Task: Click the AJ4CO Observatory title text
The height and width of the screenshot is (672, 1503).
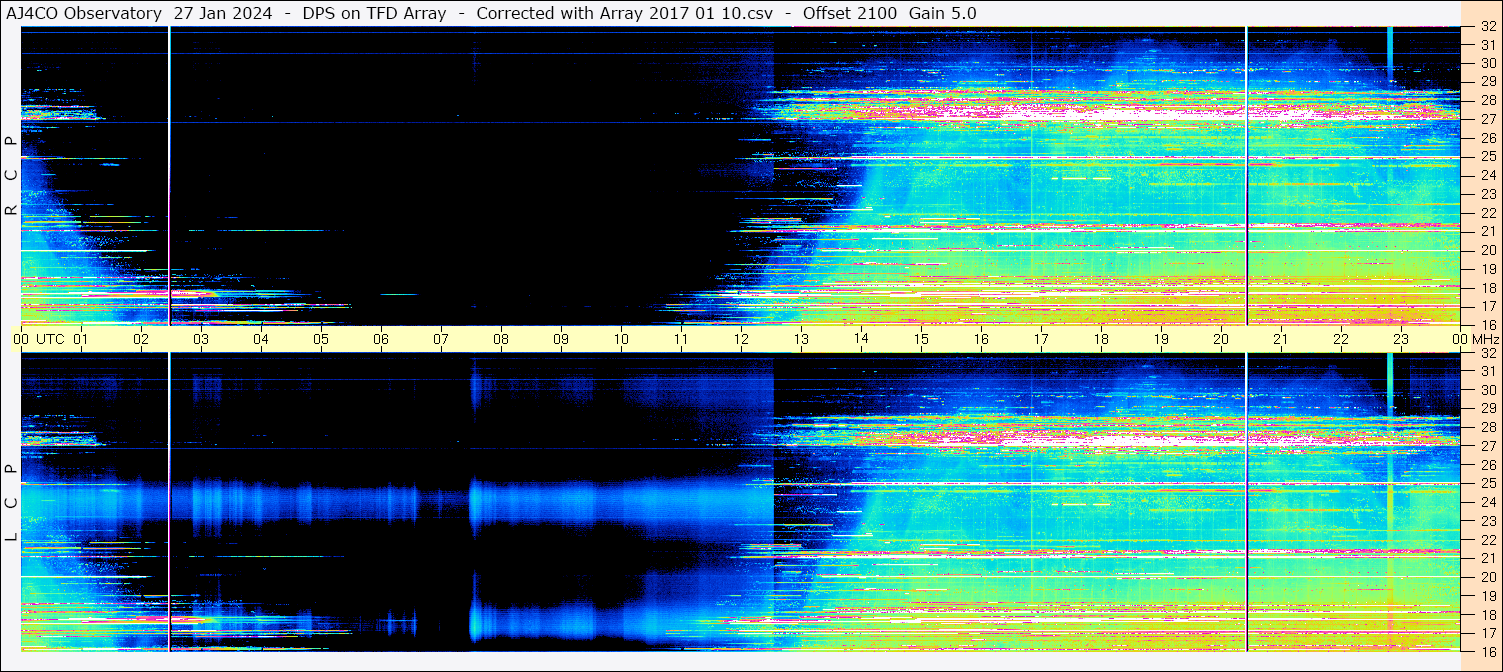Action: point(84,13)
